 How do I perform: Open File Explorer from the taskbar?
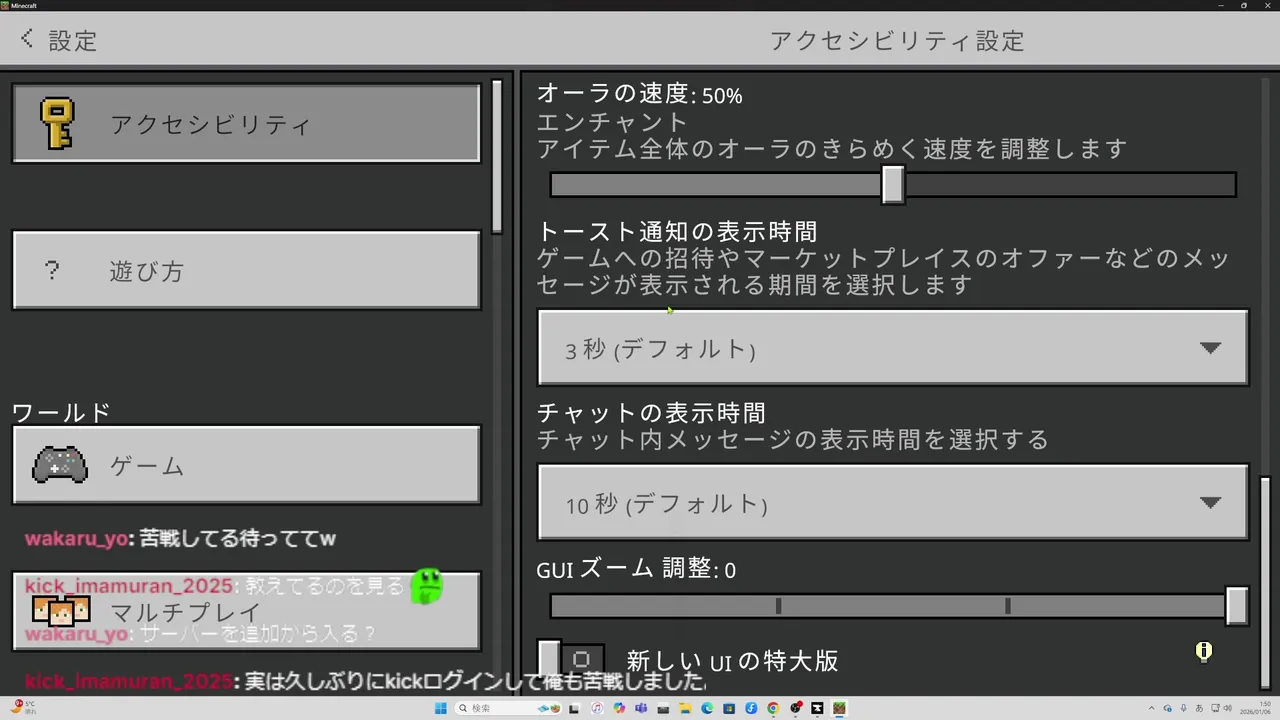pyautogui.click(x=685, y=708)
